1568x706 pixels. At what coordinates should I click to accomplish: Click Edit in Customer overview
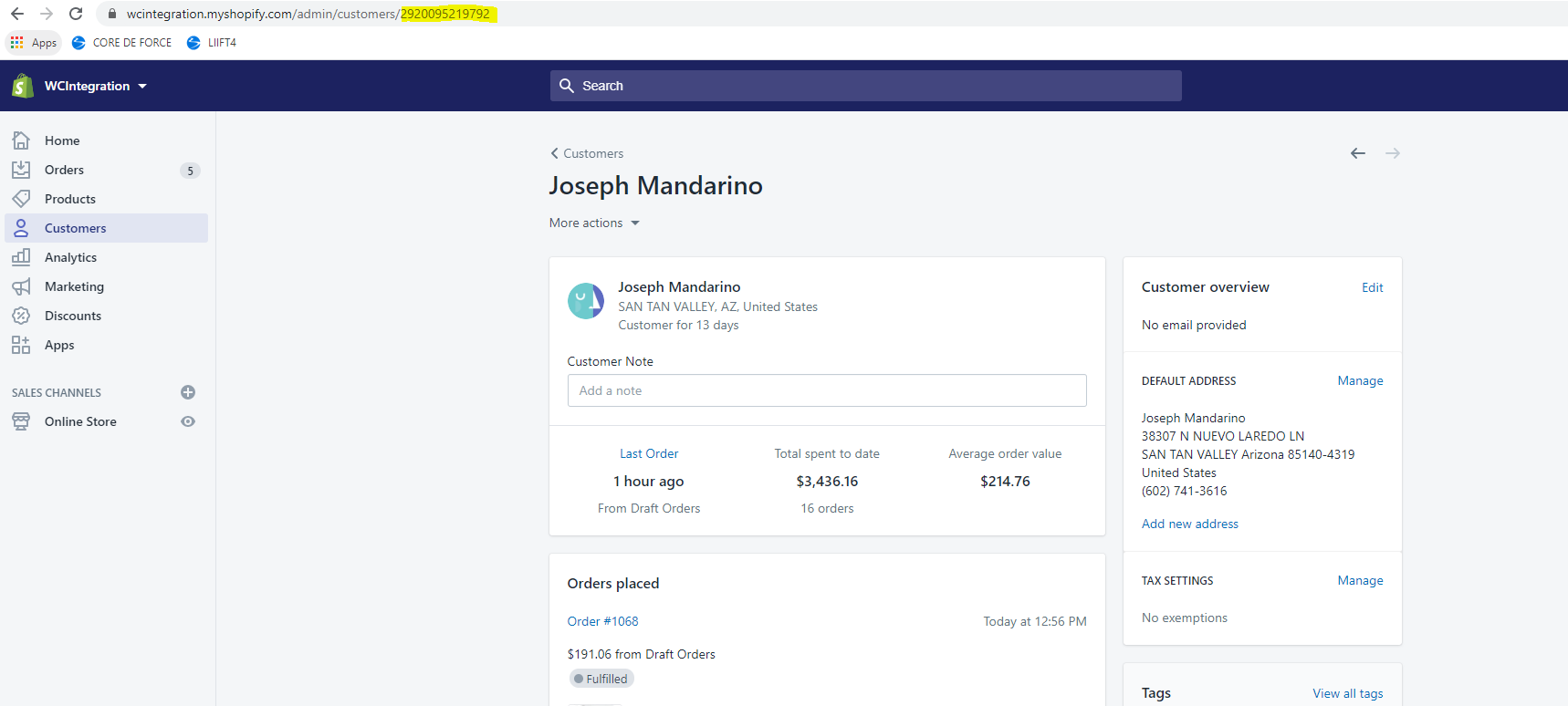point(1372,287)
